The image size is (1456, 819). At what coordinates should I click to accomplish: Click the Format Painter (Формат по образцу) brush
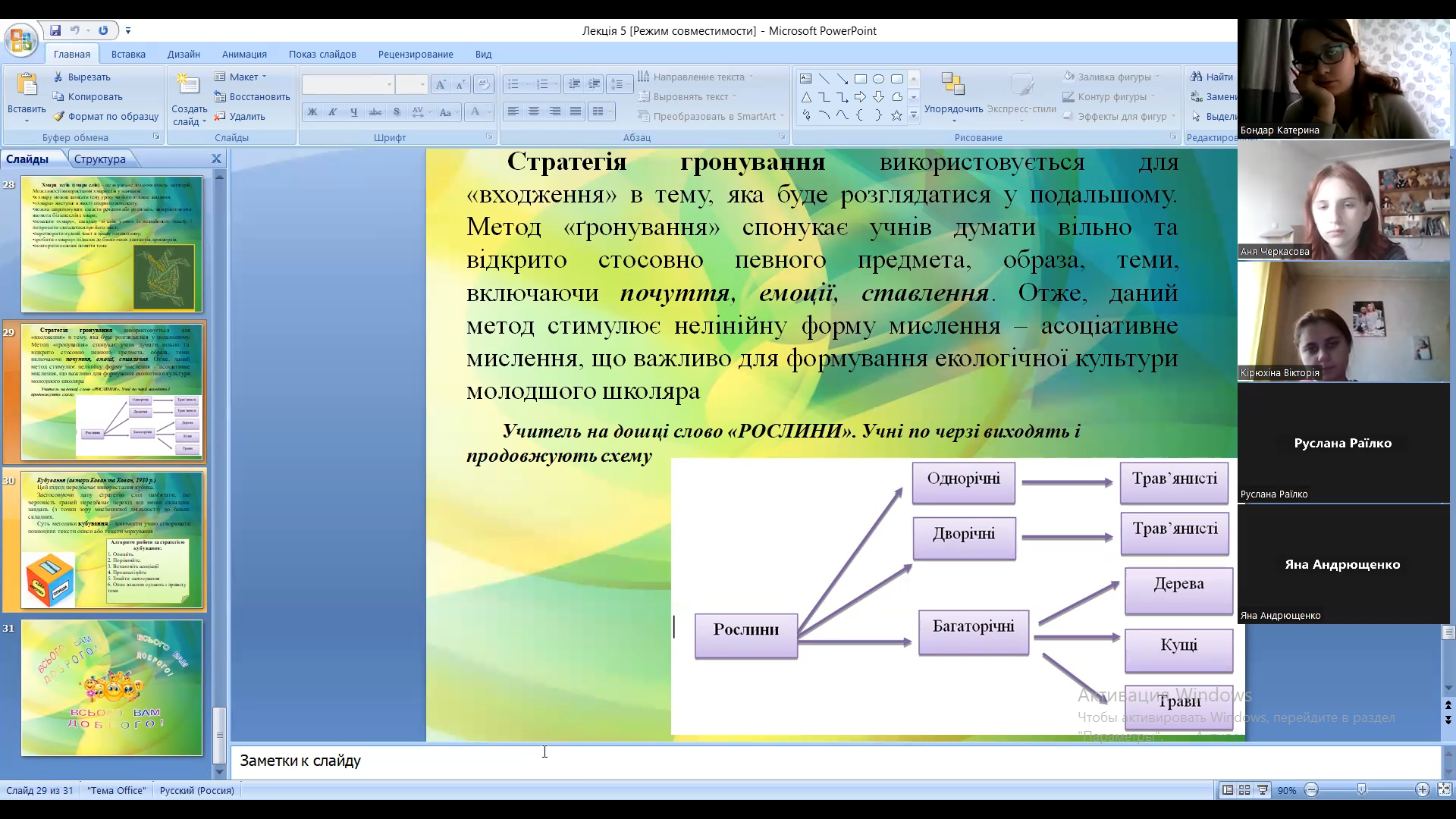click(58, 117)
